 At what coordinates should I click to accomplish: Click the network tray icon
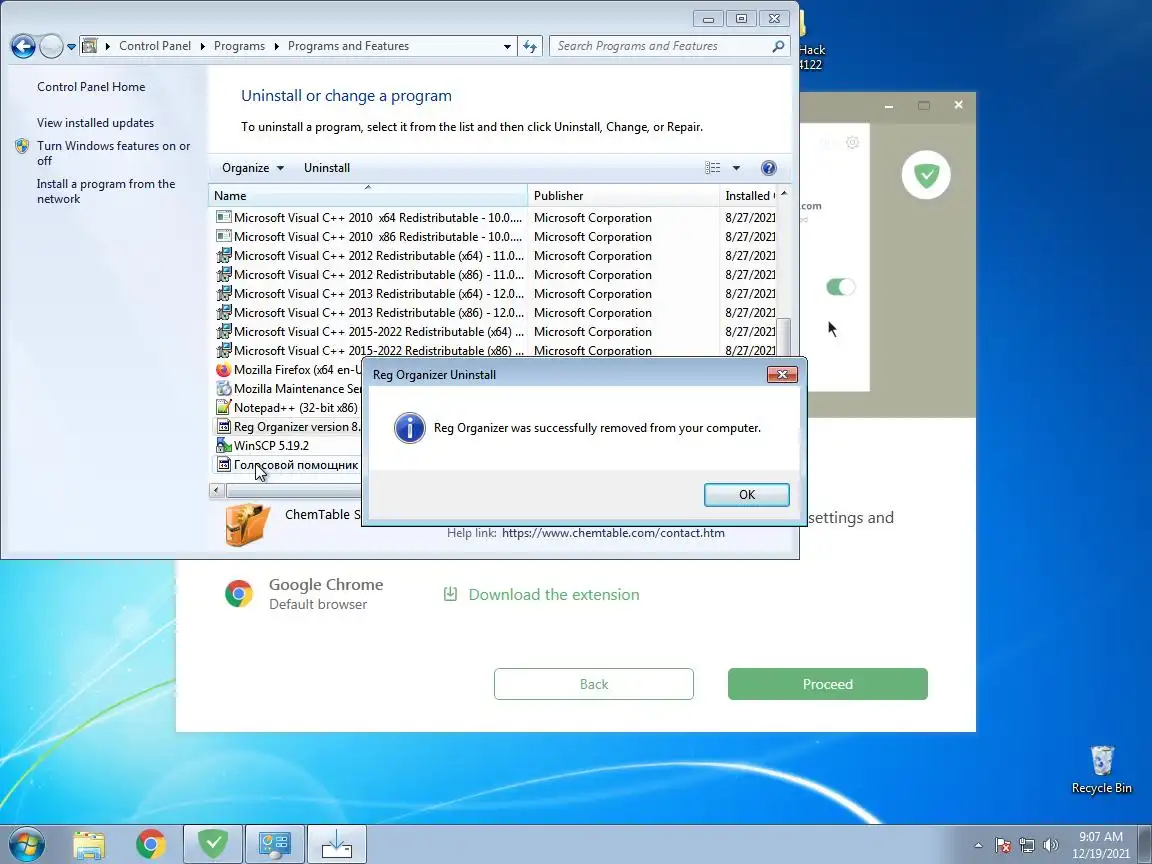(1026, 846)
